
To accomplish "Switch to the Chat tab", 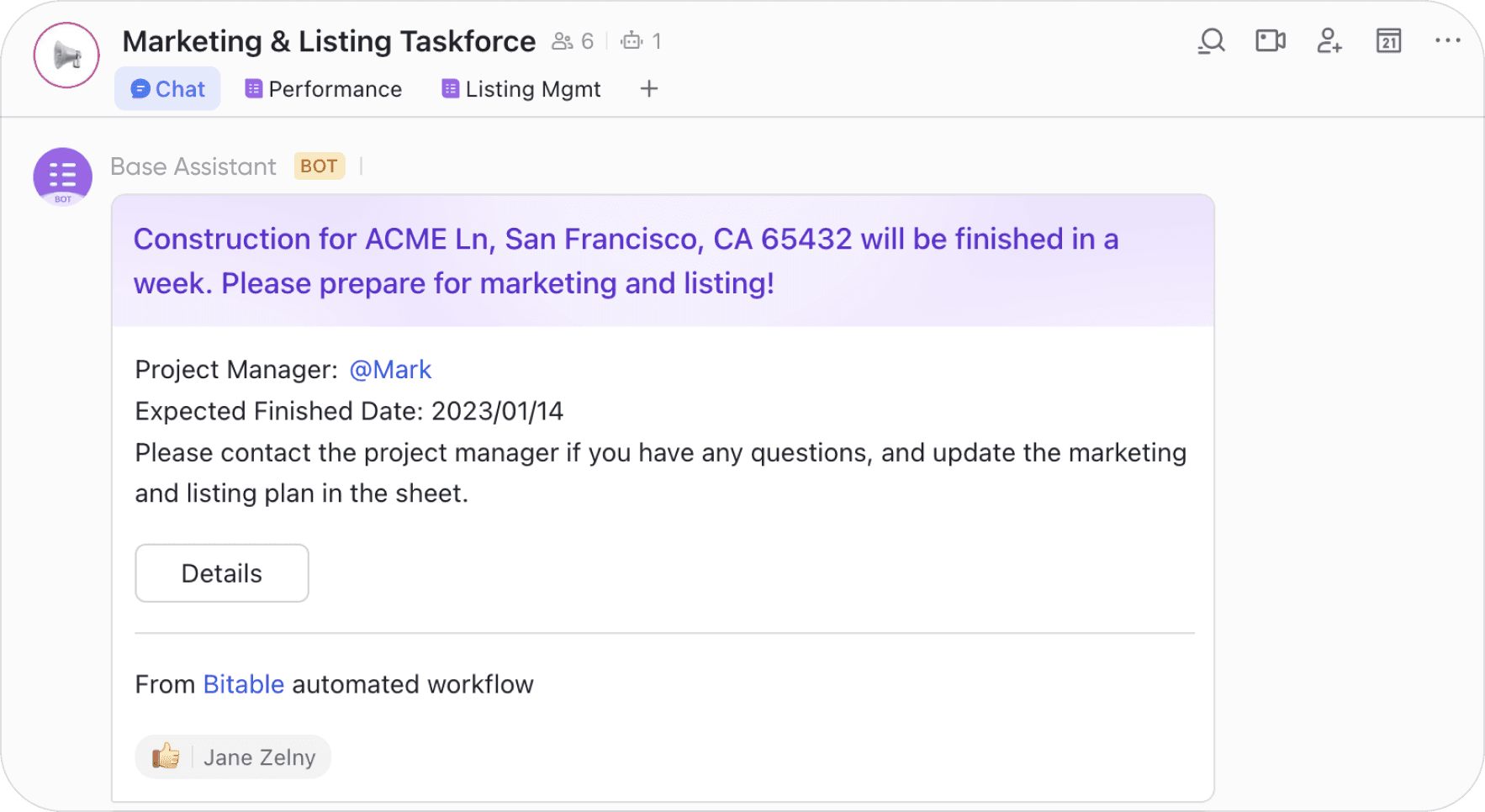I will coord(168,89).
